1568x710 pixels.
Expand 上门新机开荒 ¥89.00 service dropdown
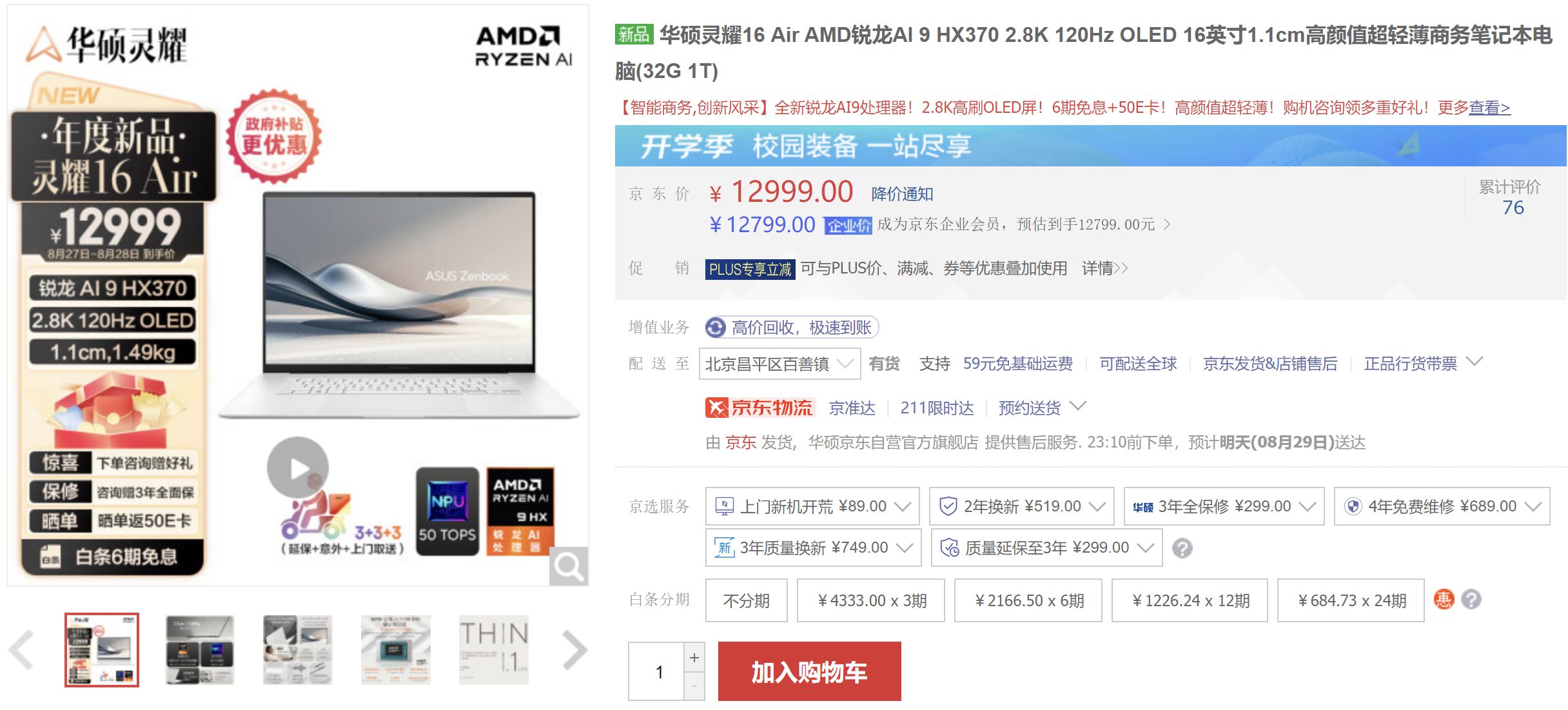tap(812, 506)
